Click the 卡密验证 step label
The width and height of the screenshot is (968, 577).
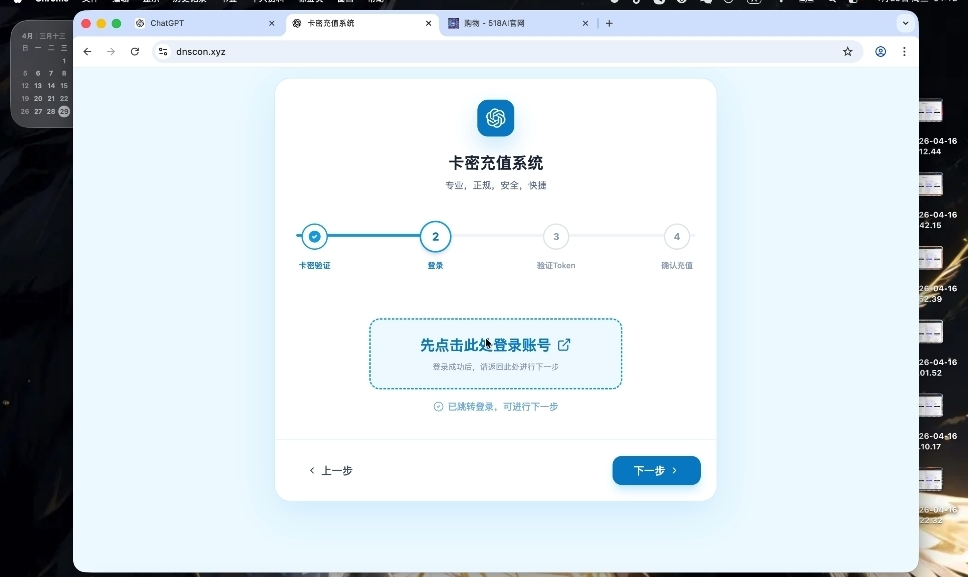315,265
